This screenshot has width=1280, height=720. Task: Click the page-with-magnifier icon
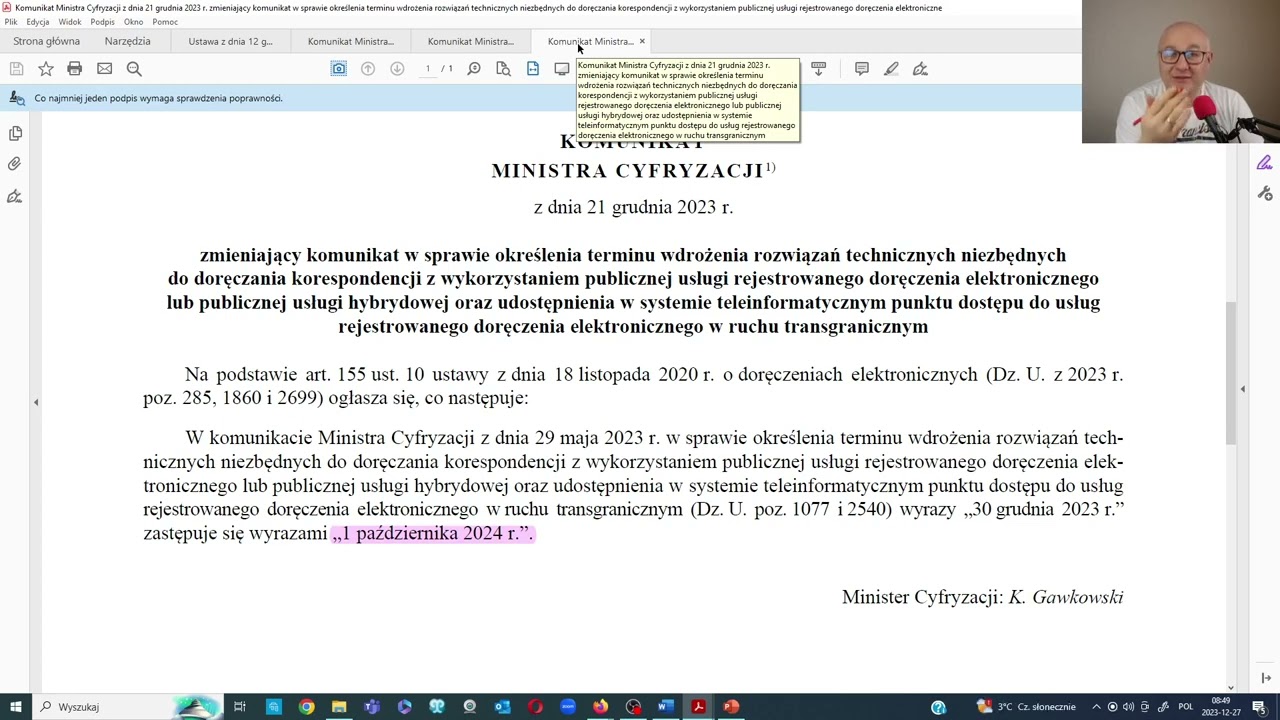click(x=503, y=69)
